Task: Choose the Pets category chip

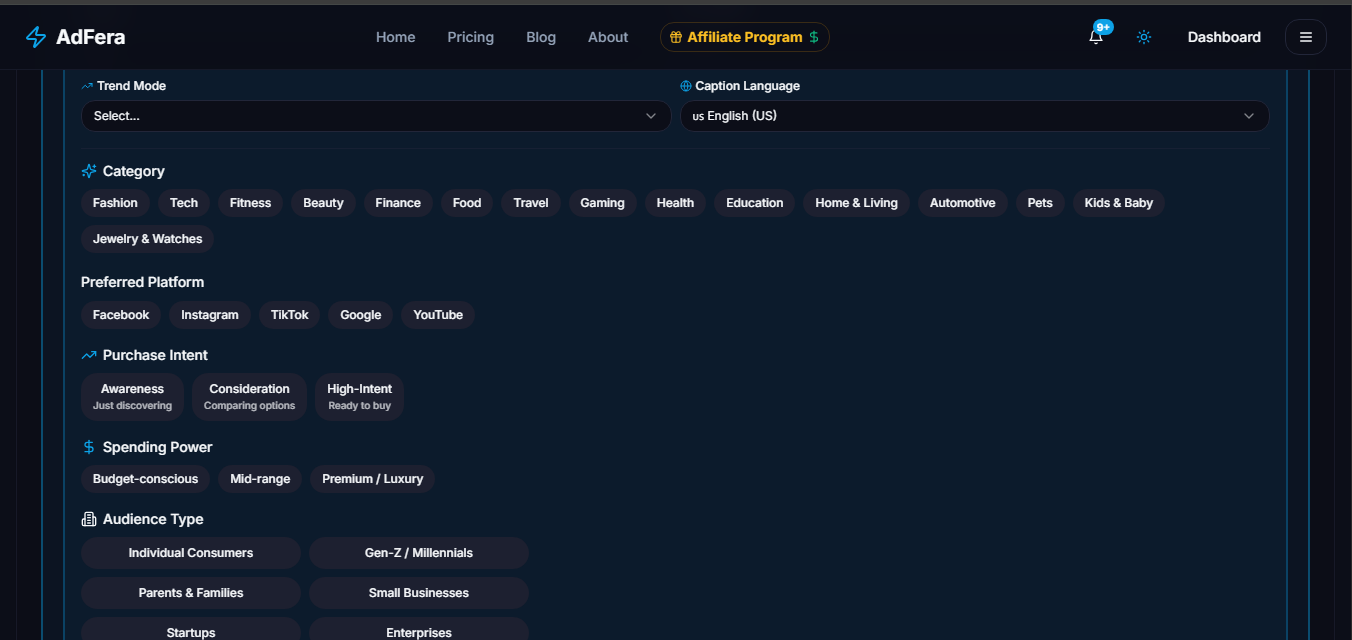Action: point(1040,203)
